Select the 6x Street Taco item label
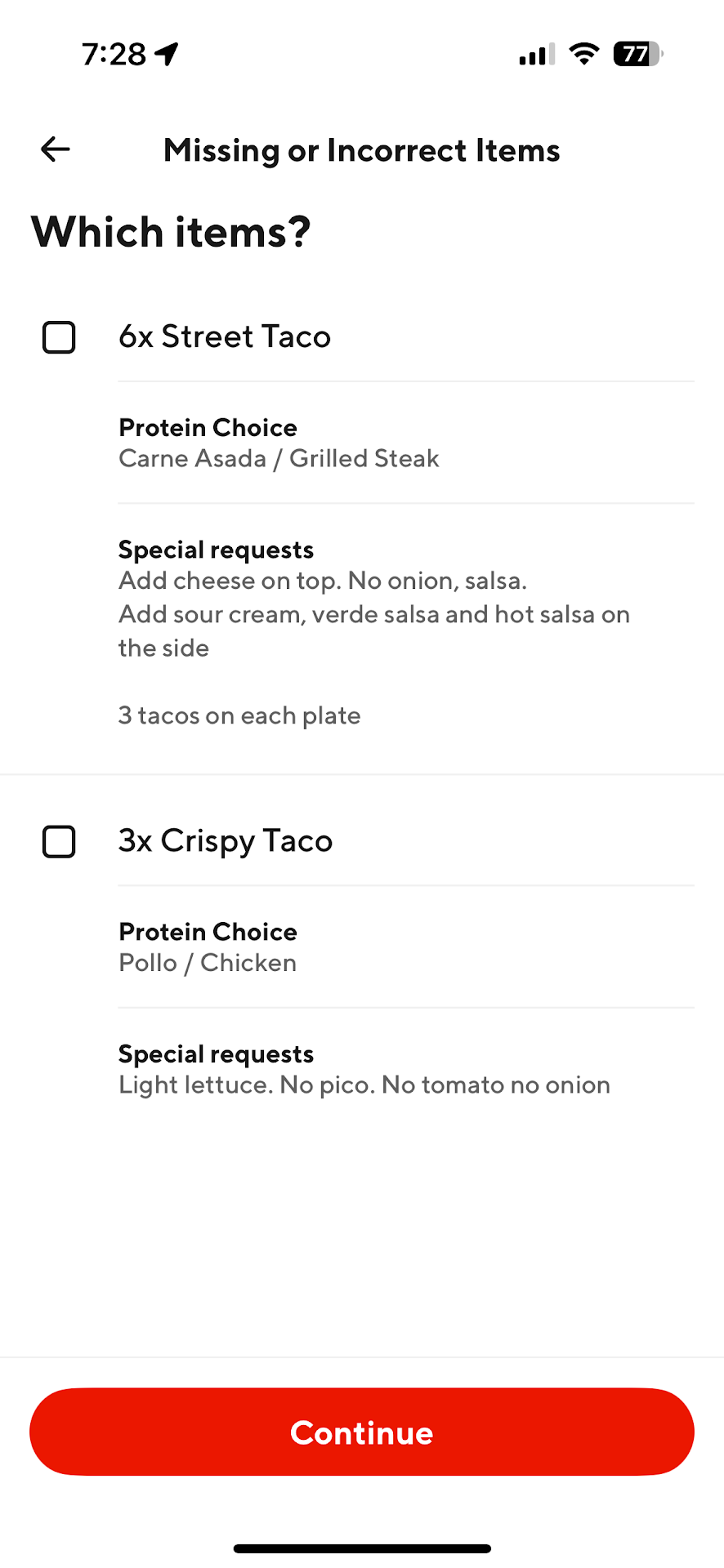 [225, 336]
